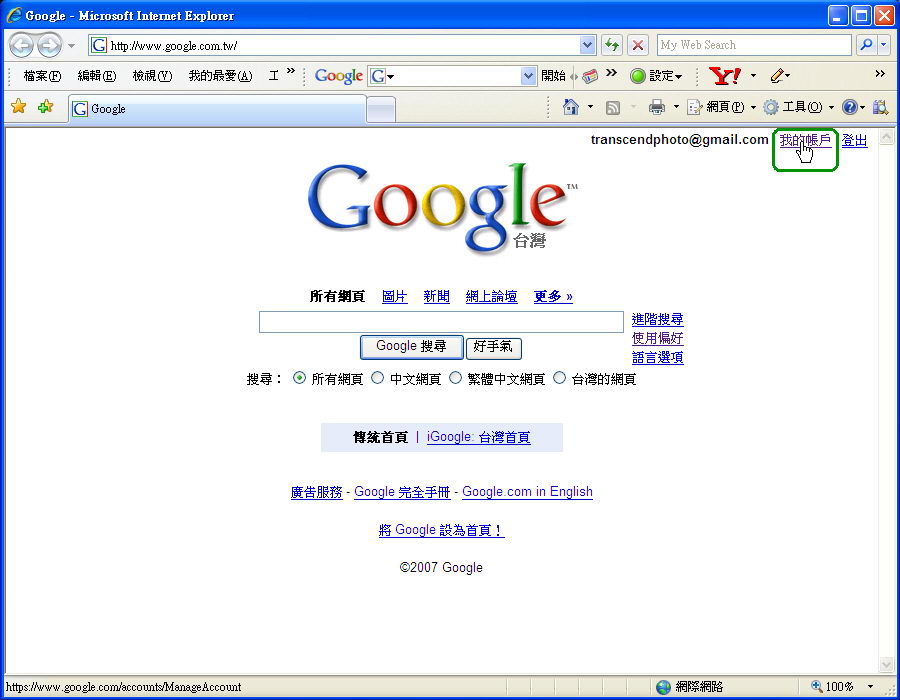Click the 網頁(P) page icon in command bar
The image size is (900, 700).
(695, 107)
